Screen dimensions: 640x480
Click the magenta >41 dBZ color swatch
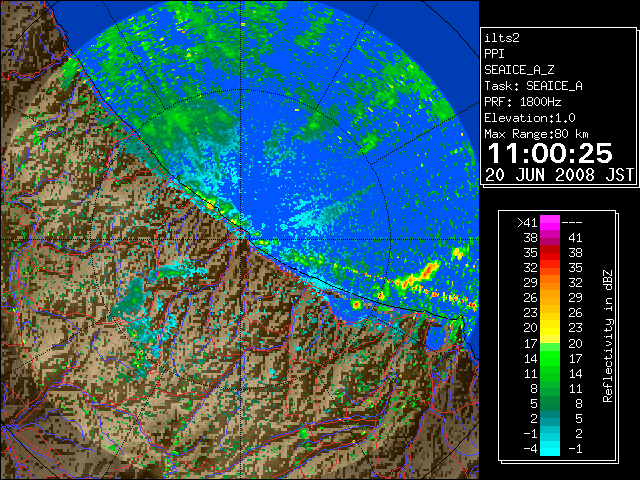(550, 222)
